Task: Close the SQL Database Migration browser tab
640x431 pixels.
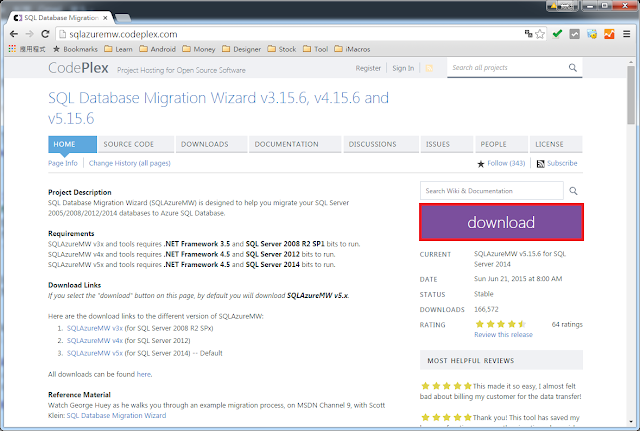Action: click(105, 18)
